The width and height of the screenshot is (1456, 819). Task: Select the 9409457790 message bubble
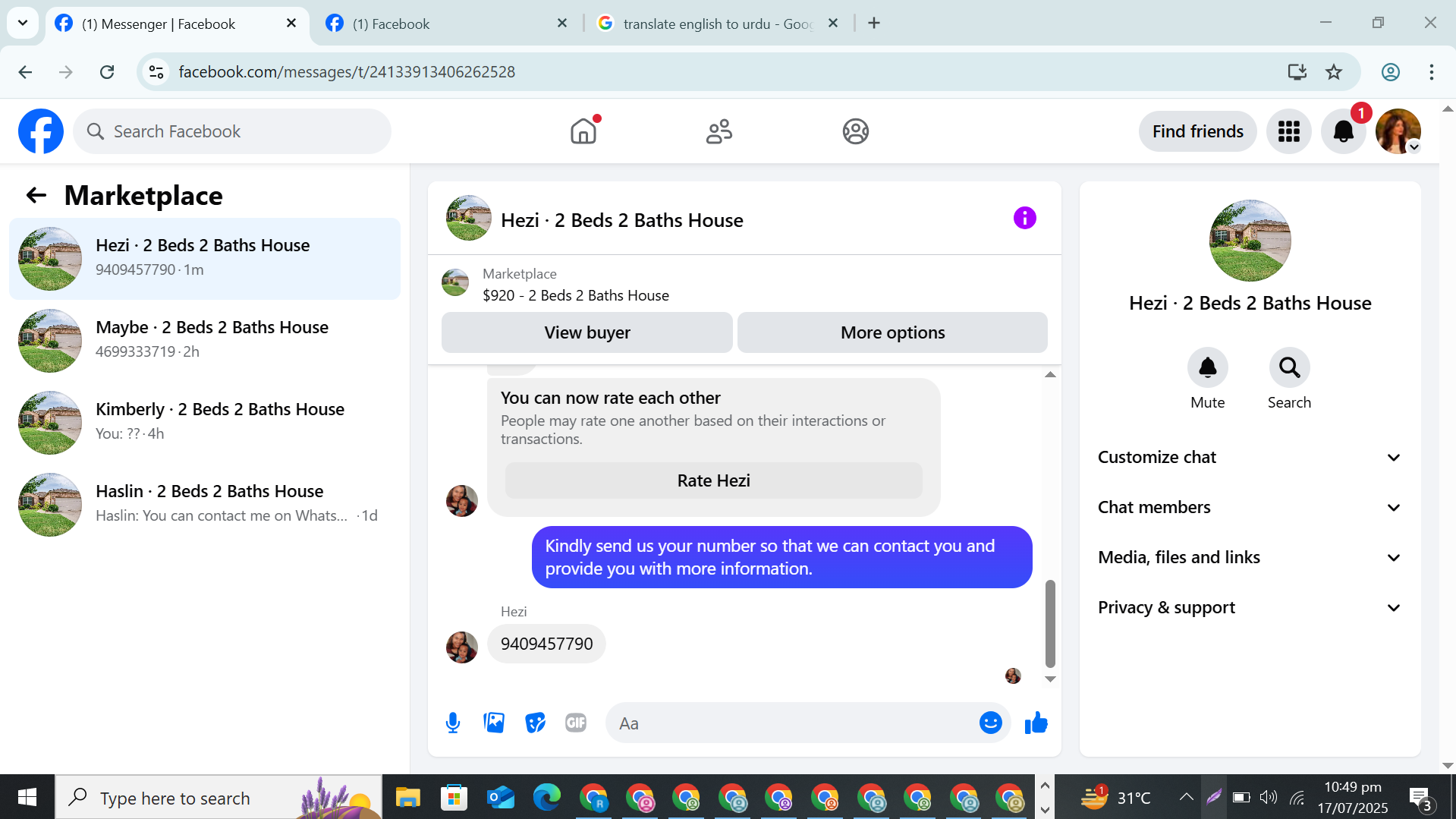[x=546, y=644]
